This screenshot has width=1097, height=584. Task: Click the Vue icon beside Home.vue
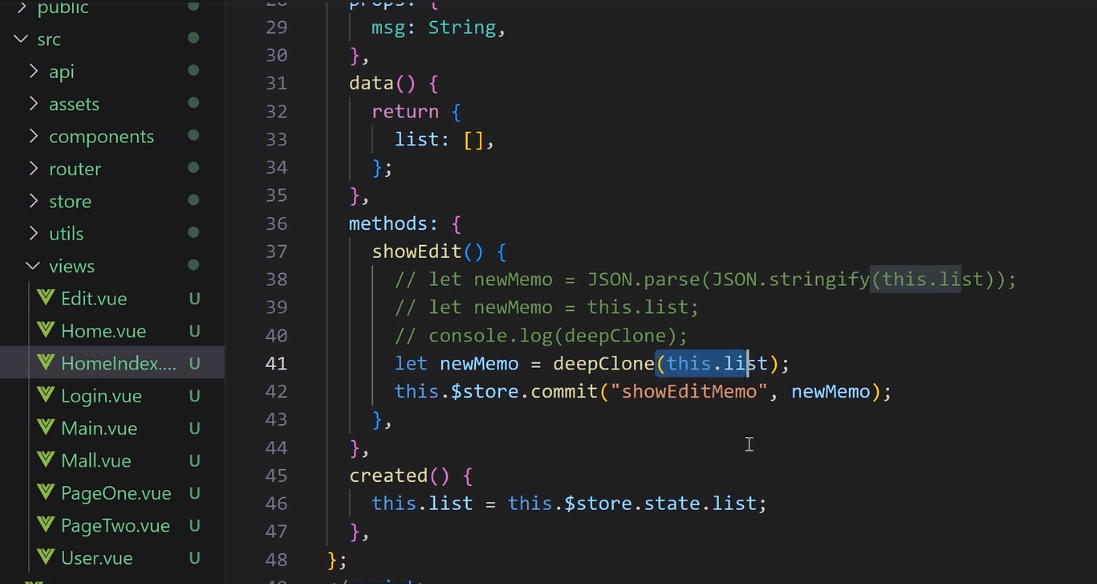[x=46, y=329]
